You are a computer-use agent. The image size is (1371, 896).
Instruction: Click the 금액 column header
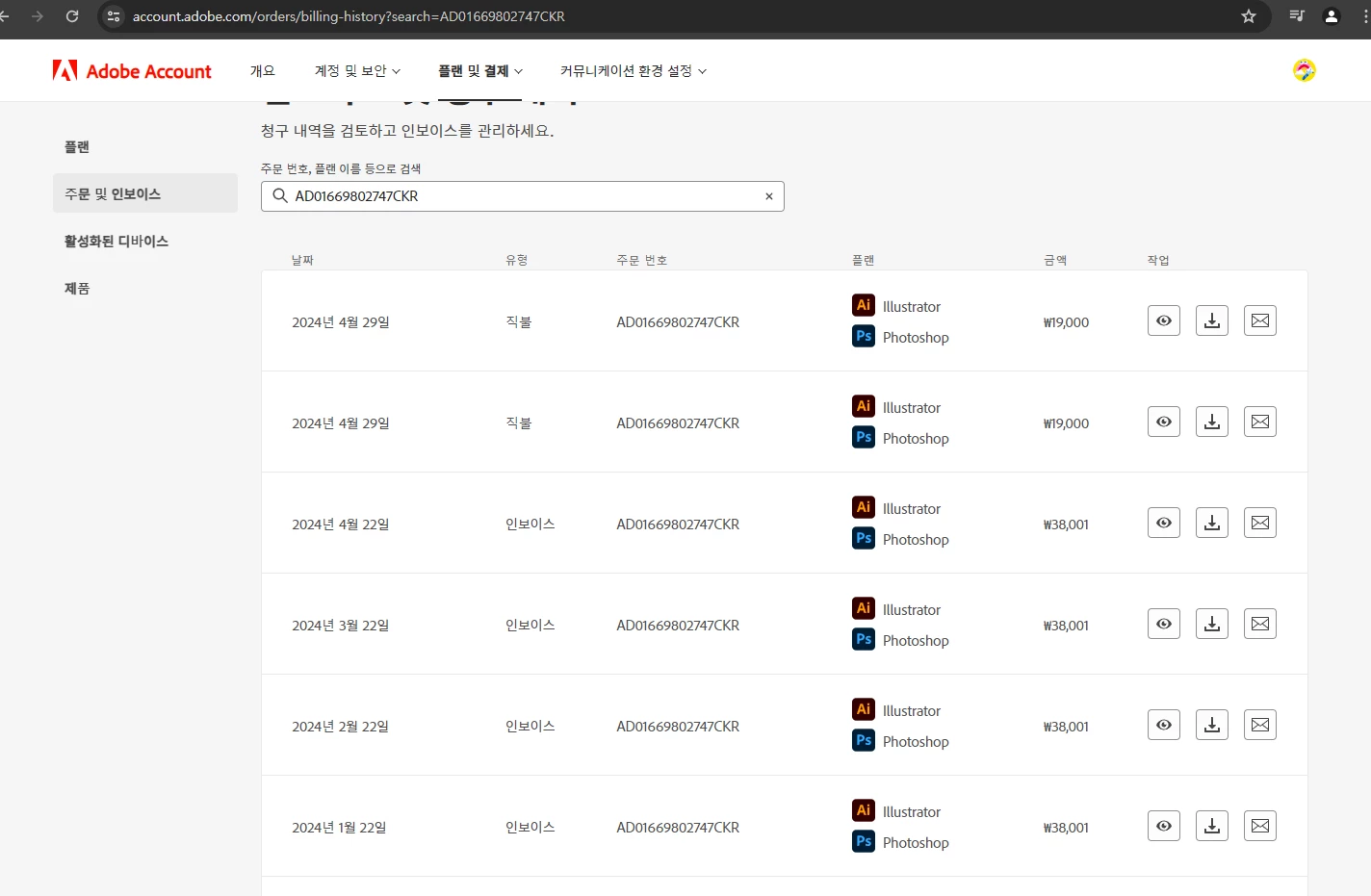[x=1055, y=260]
